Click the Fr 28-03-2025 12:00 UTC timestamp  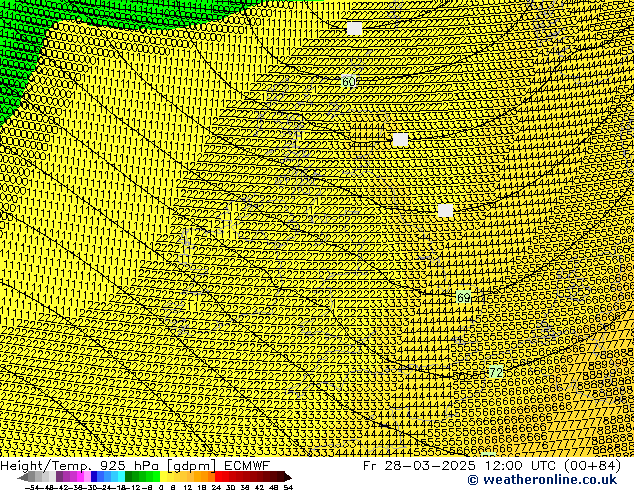coord(492,466)
